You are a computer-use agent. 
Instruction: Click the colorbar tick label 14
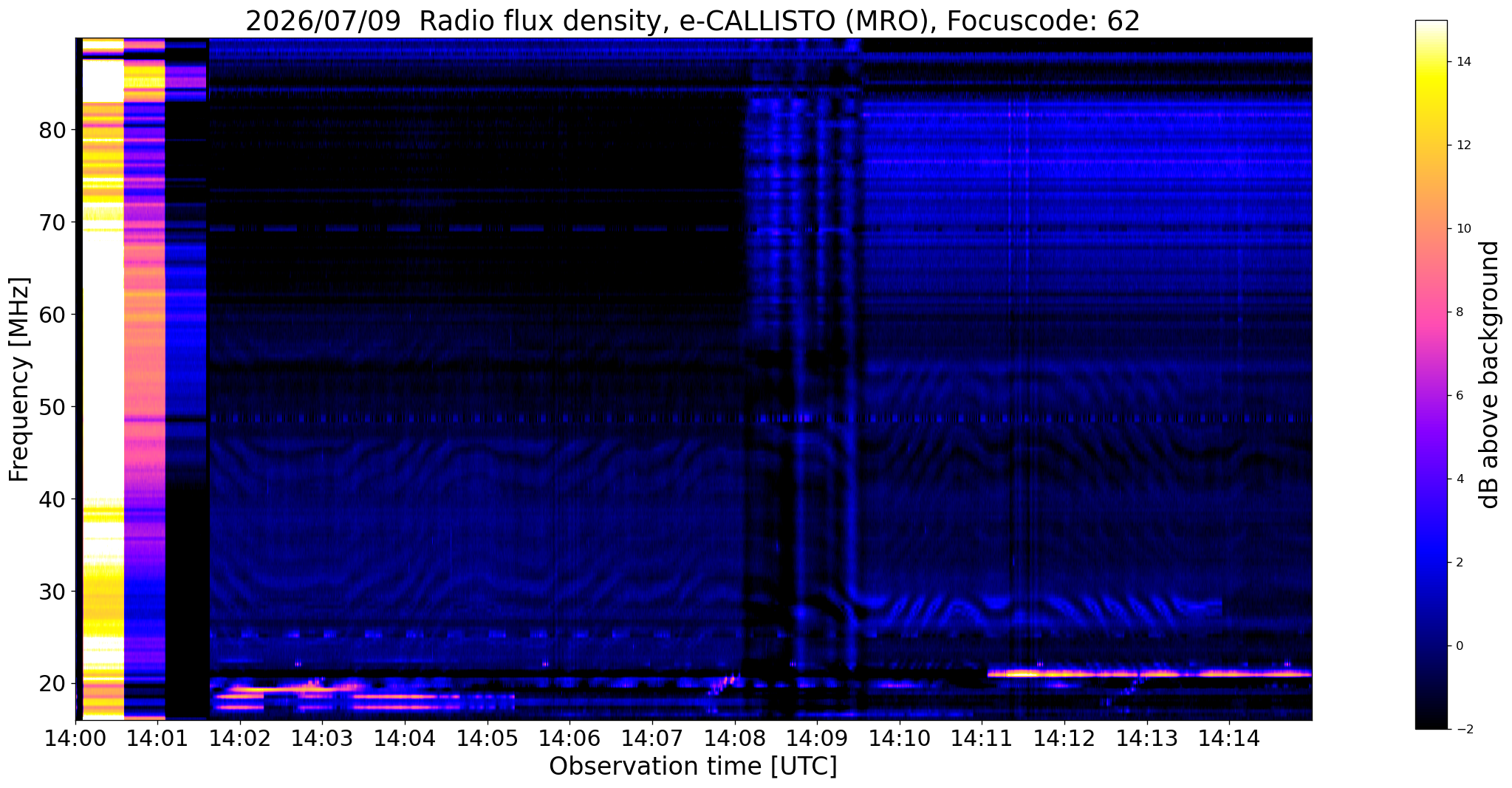(1463, 62)
